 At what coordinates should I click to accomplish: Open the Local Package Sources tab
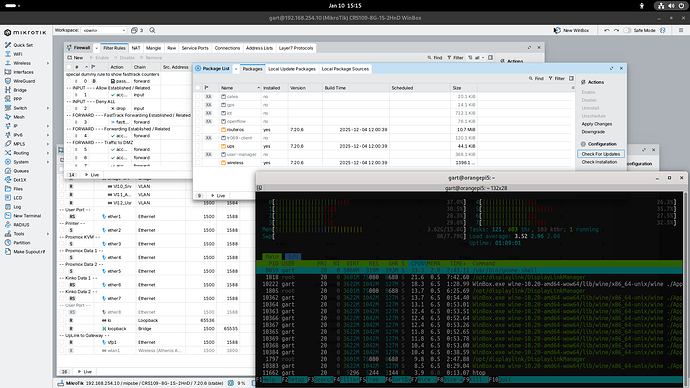[345, 69]
